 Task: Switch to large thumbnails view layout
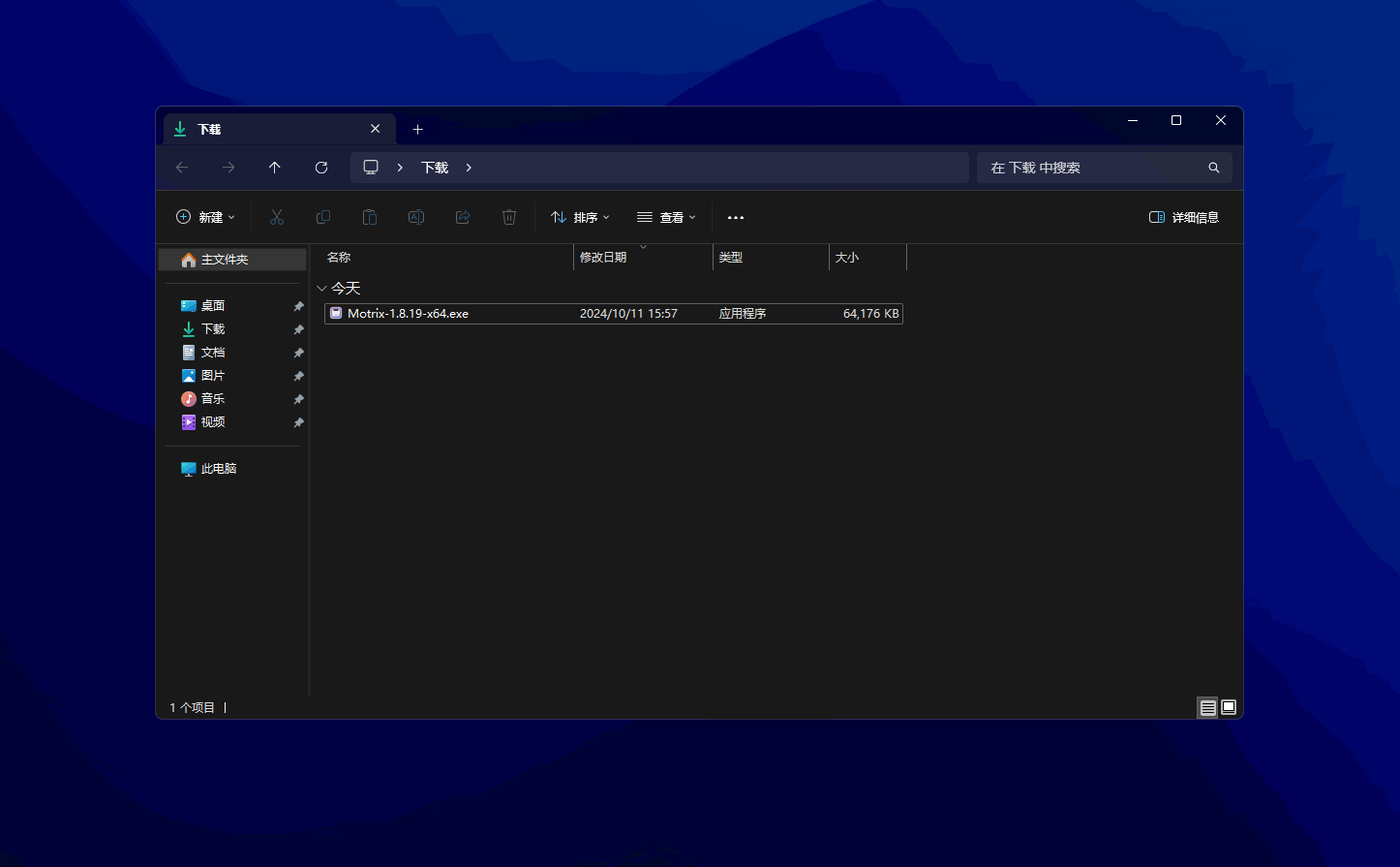pyautogui.click(x=1229, y=707)
